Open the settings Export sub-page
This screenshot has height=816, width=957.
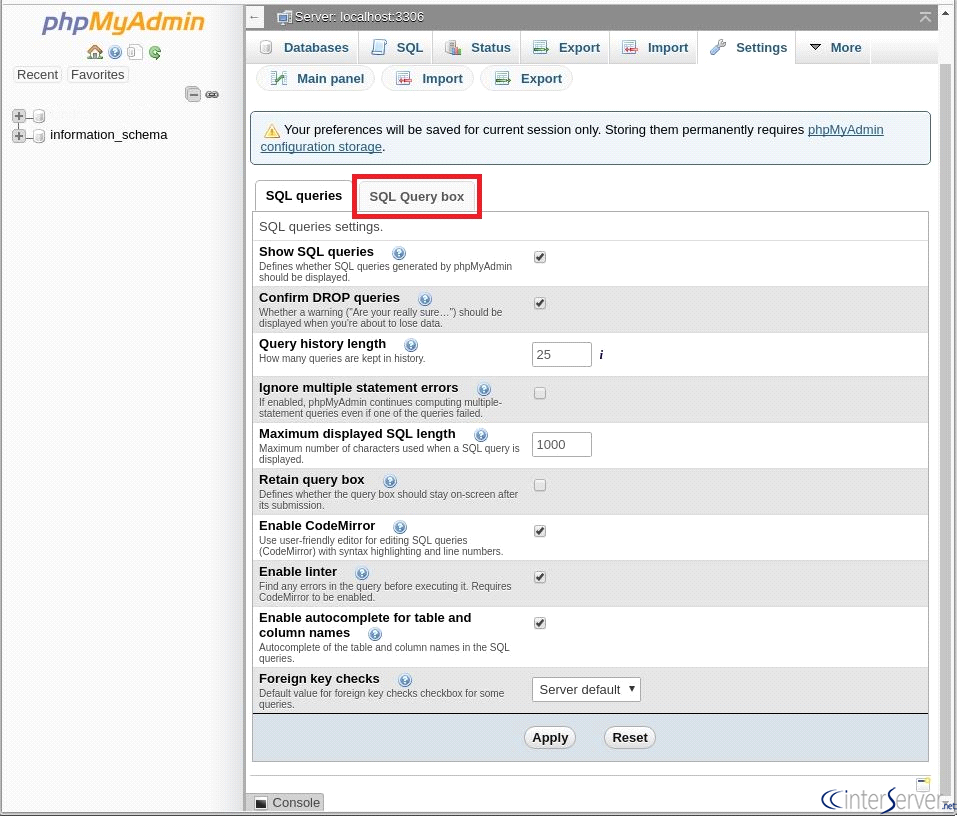(x=527, y=79)
